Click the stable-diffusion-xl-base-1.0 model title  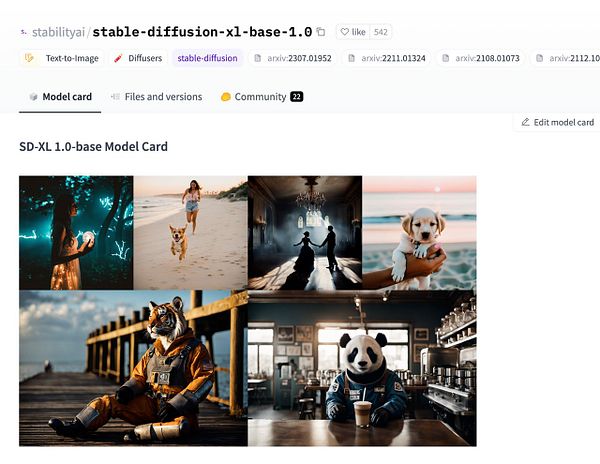(x=202, y=32)
